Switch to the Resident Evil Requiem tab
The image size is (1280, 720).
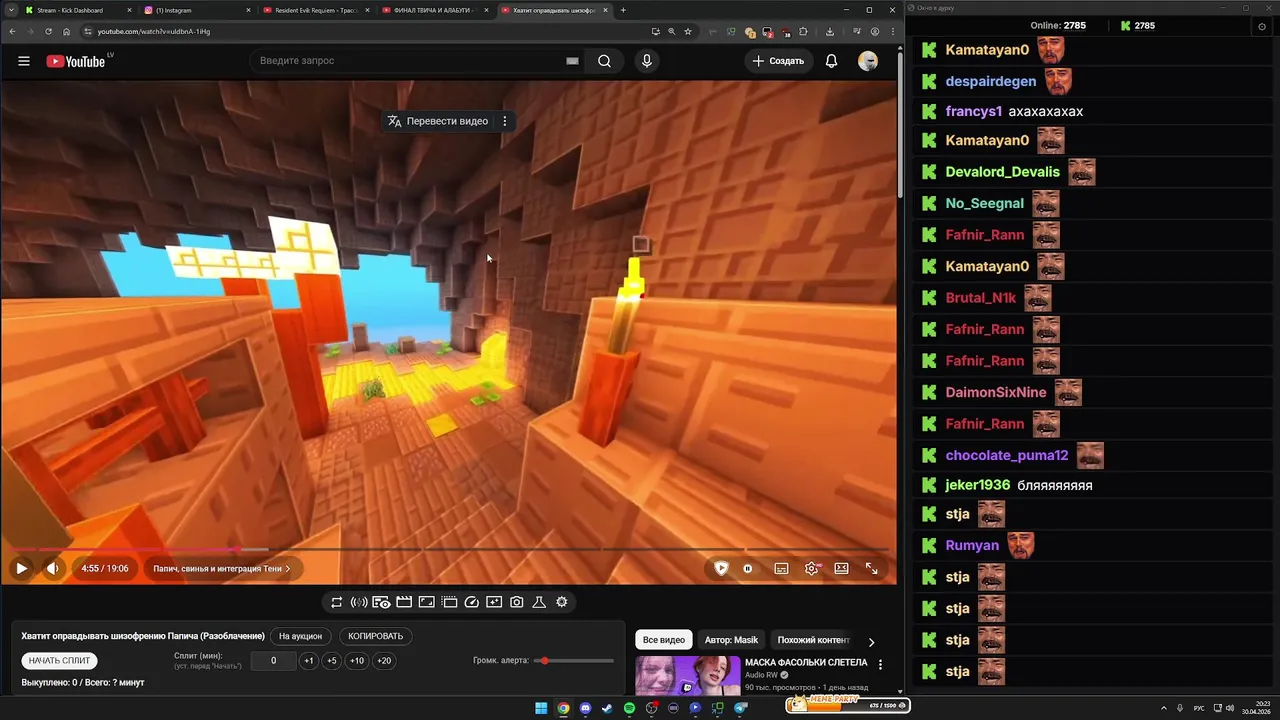(316, 10)
